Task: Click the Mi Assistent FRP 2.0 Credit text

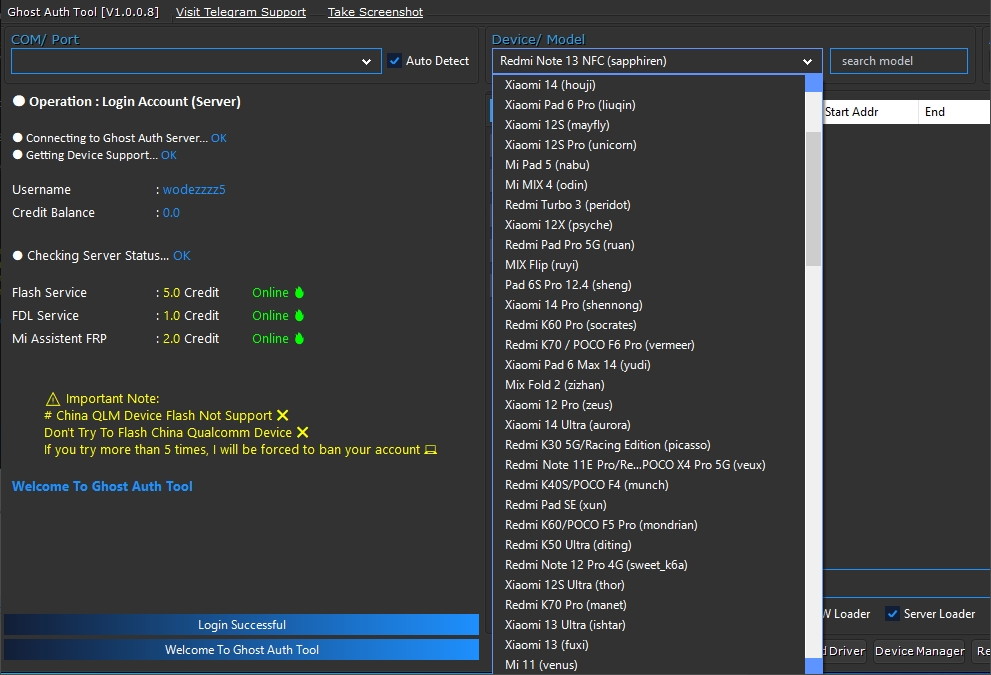Action: click(x=191, y=339)
